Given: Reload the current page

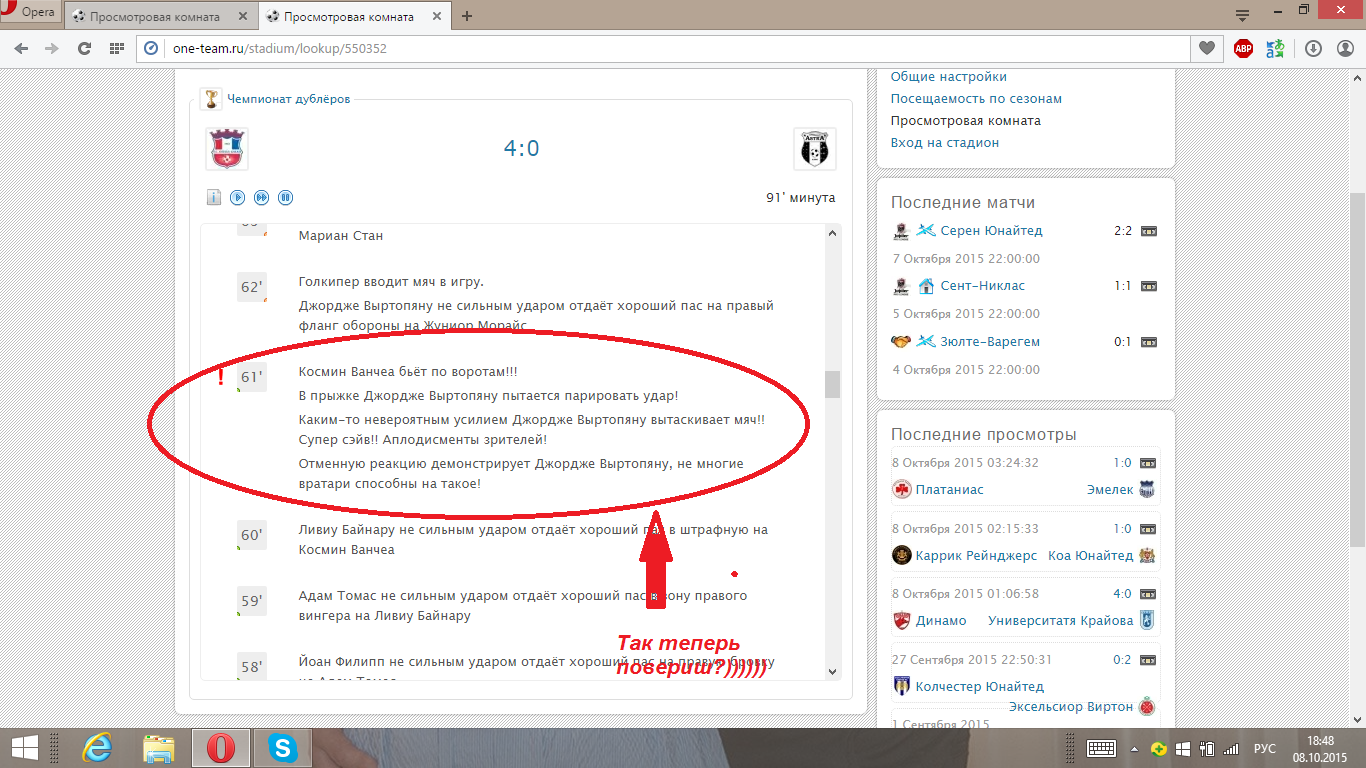Looking at the screenshot, I should 84,48.
